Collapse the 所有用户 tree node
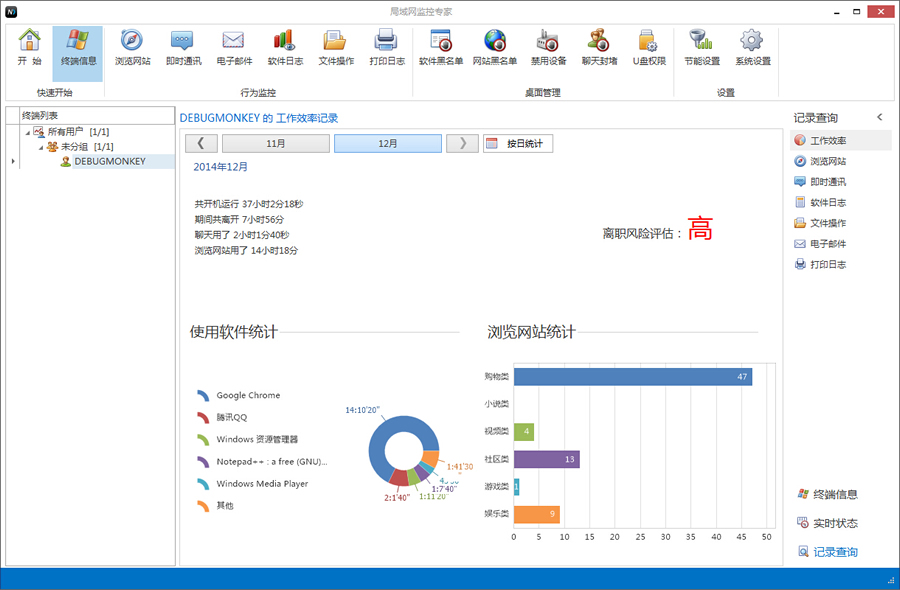 click(26, 132)
